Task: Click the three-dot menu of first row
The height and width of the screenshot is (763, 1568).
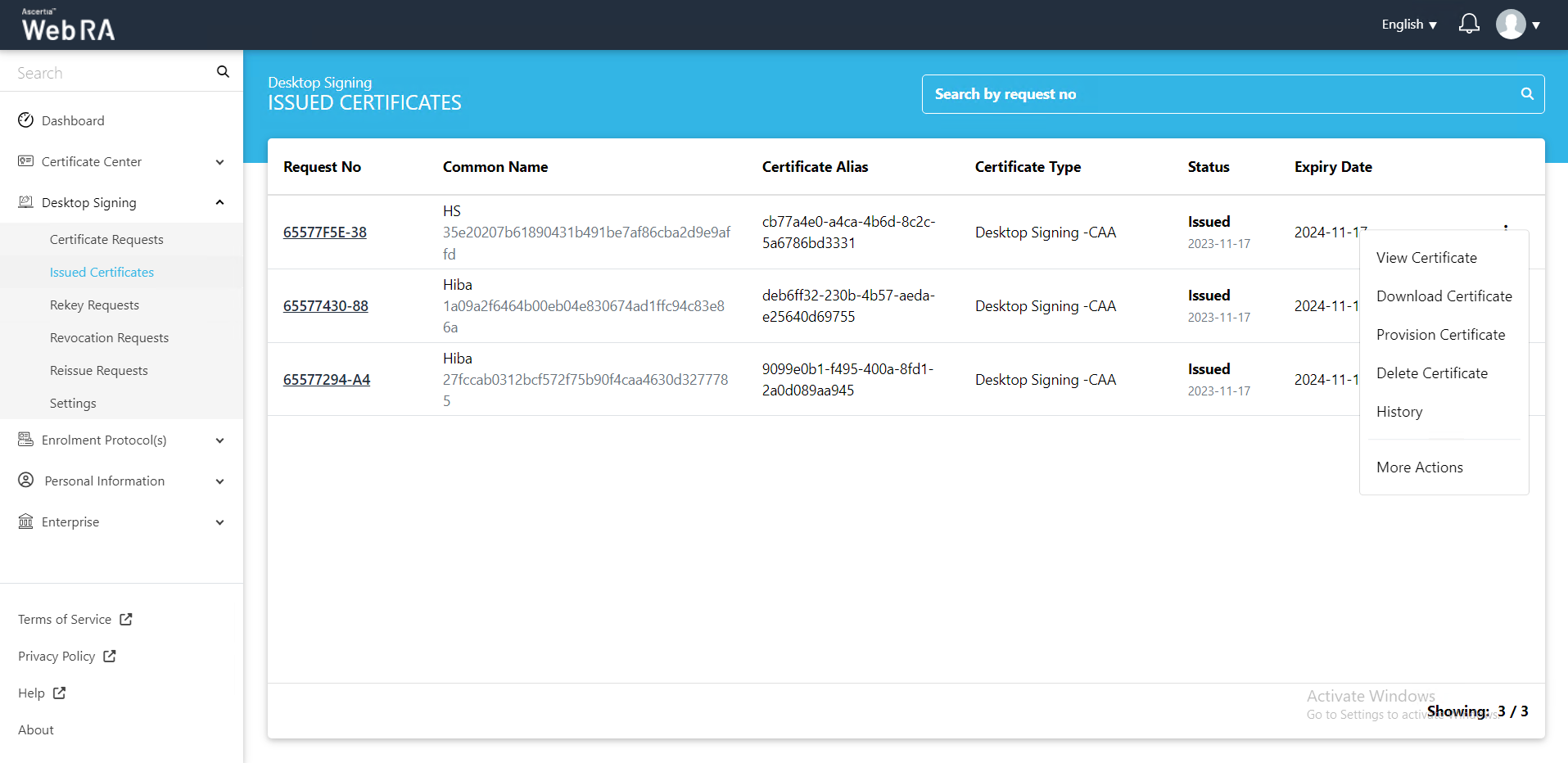Action: (1506, 227)
